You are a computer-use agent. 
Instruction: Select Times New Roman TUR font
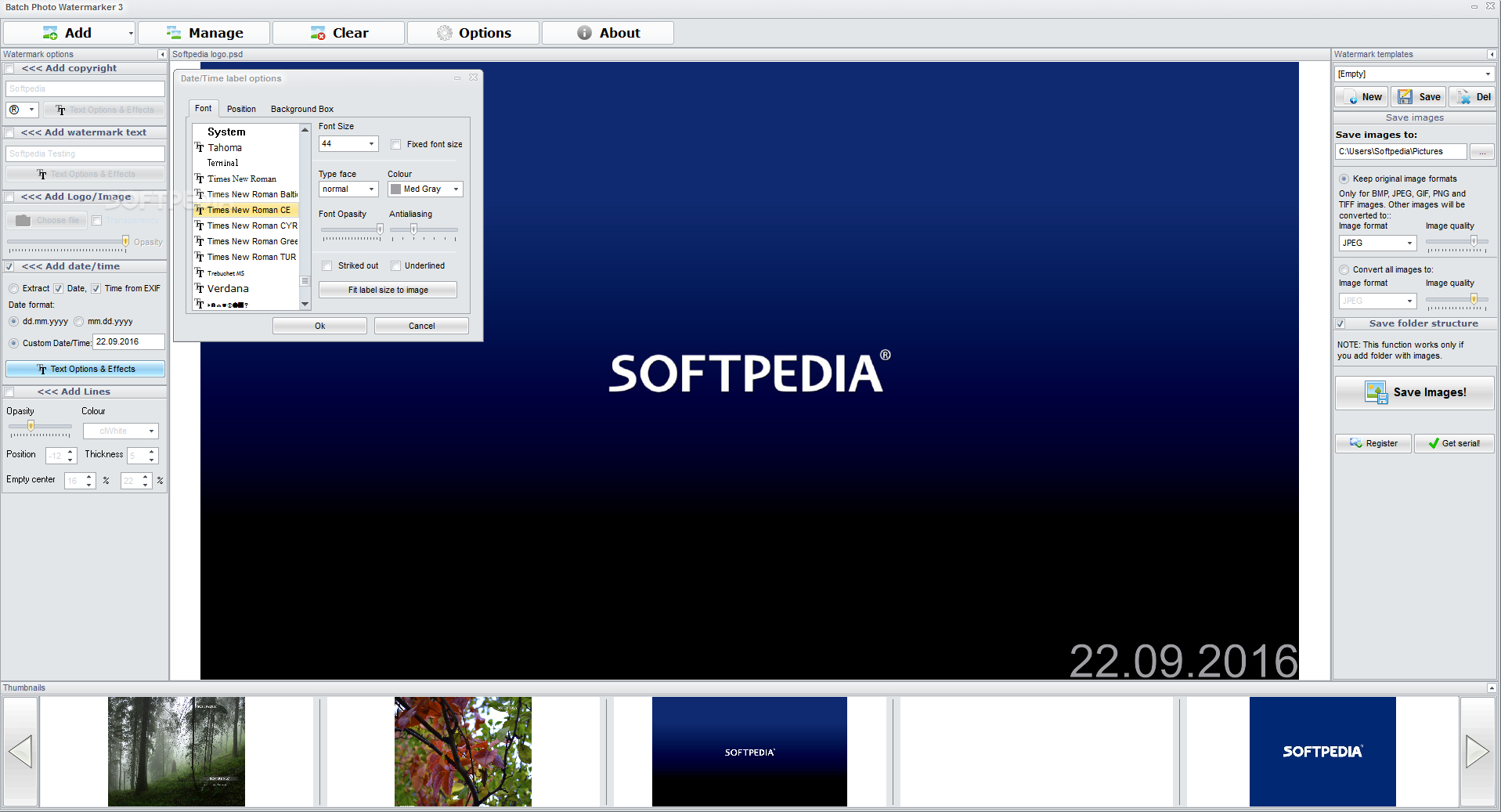246,258
